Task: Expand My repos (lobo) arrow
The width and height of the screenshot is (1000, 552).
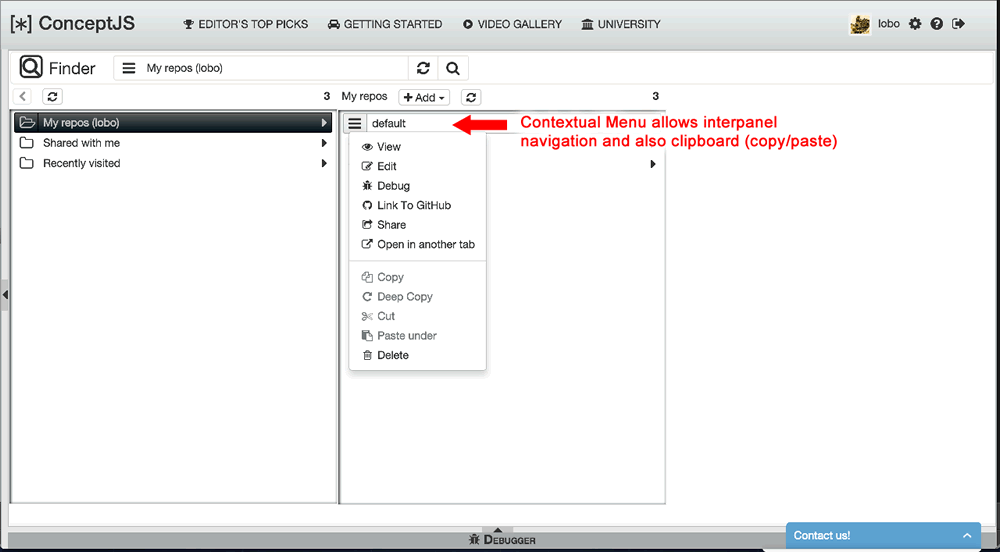Action: pos(325,122)
